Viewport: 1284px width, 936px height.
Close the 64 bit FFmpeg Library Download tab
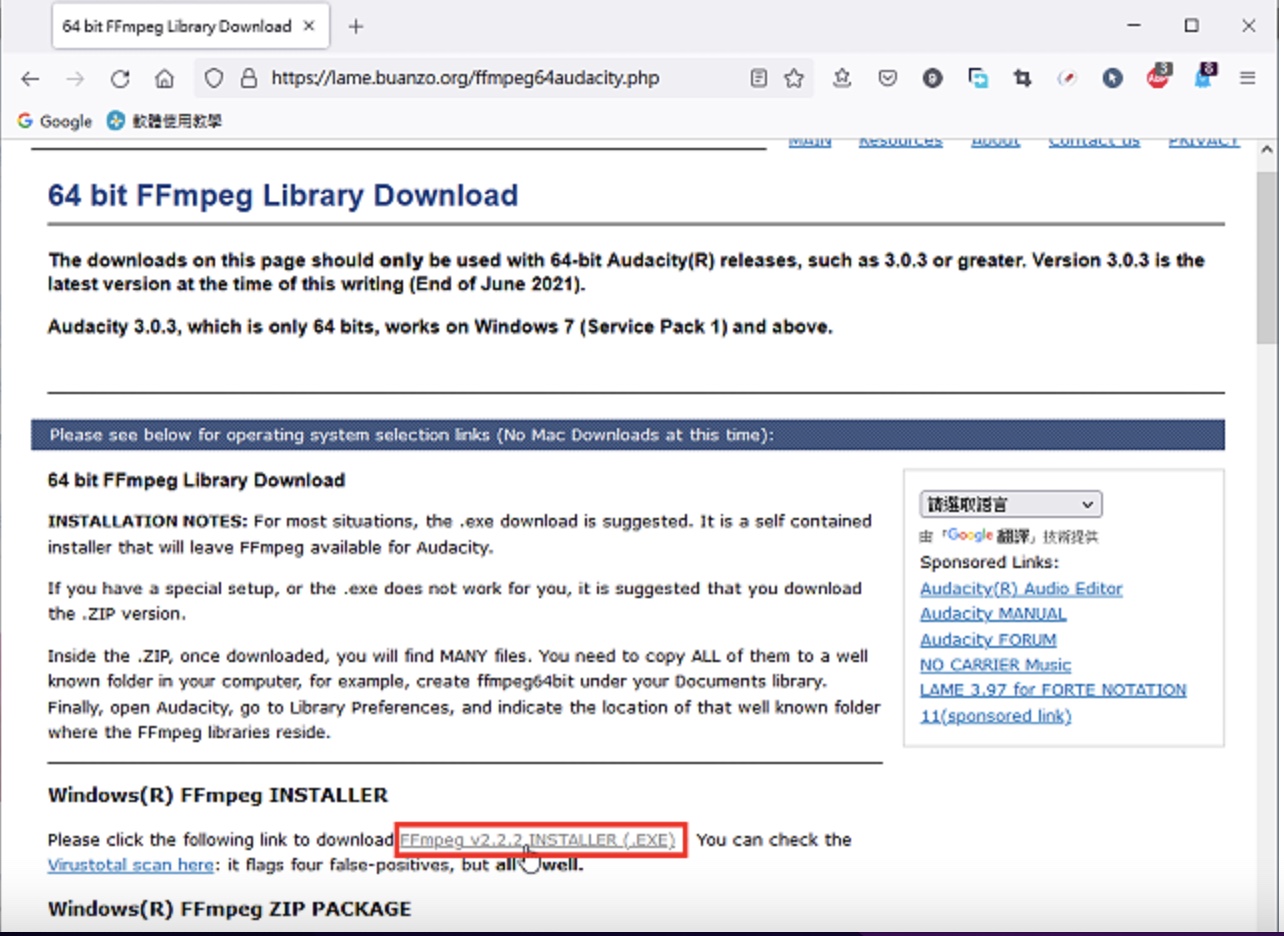coord(310,27)
